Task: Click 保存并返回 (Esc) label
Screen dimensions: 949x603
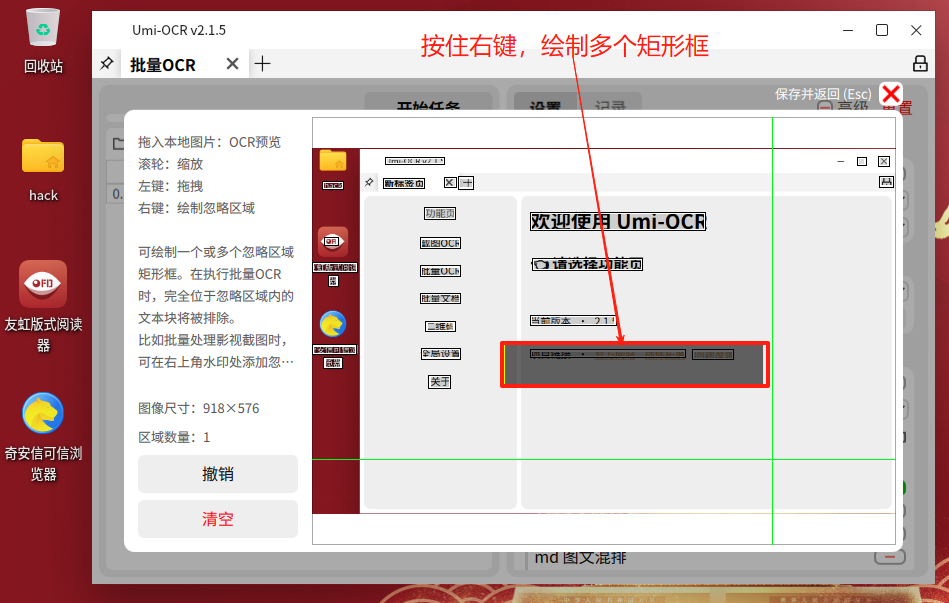Action: click(x=823, y=94)
